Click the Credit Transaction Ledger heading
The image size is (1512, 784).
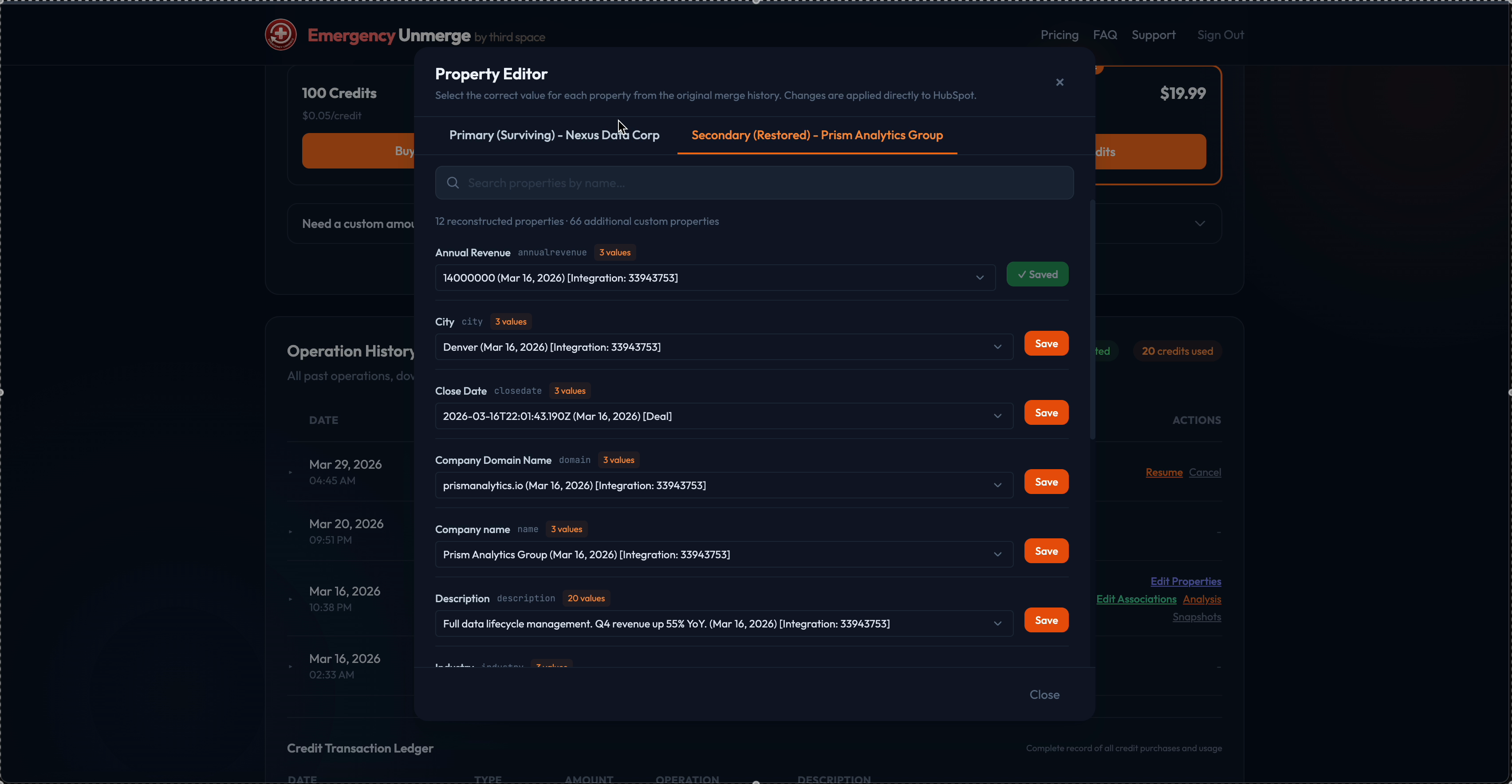(360, 748)
